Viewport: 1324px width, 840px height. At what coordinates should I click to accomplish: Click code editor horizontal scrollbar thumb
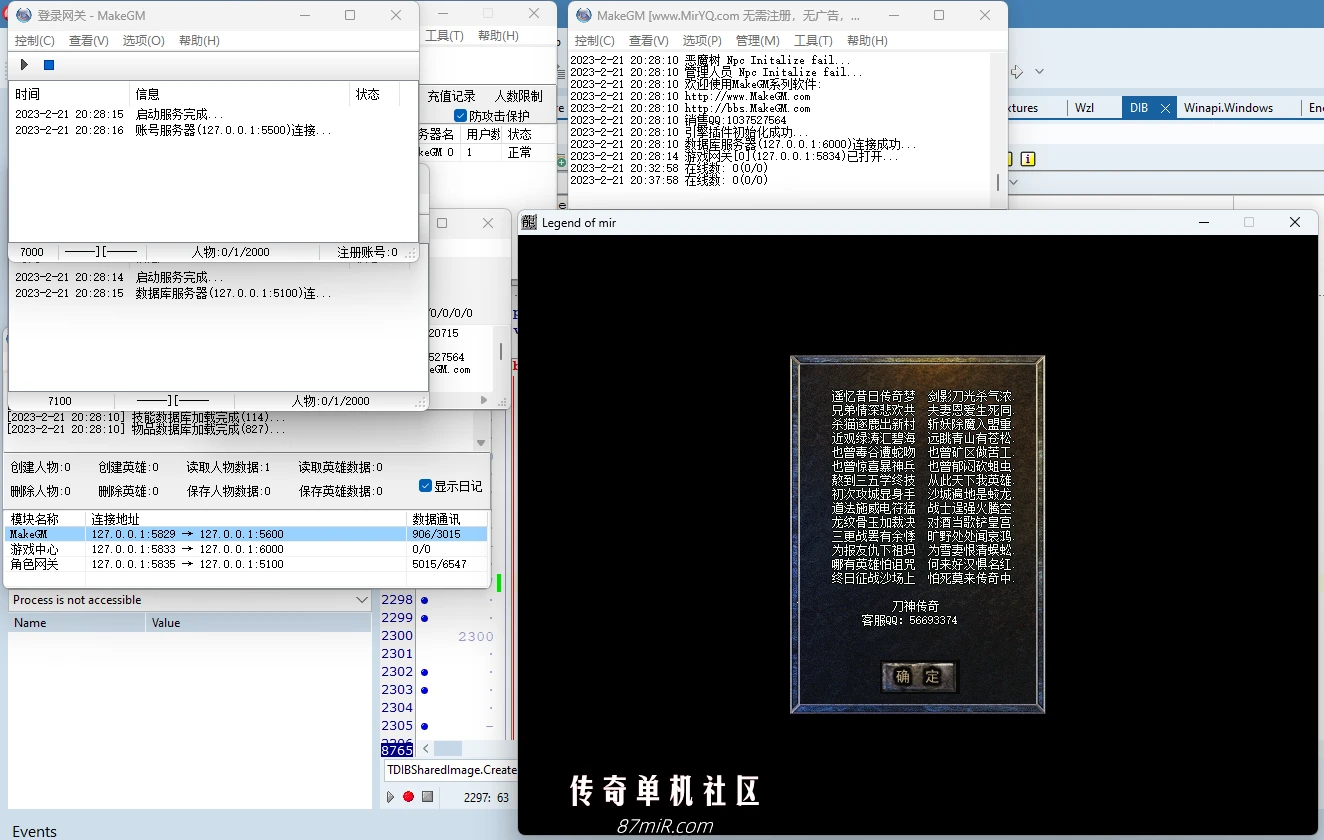pos(448,749)
